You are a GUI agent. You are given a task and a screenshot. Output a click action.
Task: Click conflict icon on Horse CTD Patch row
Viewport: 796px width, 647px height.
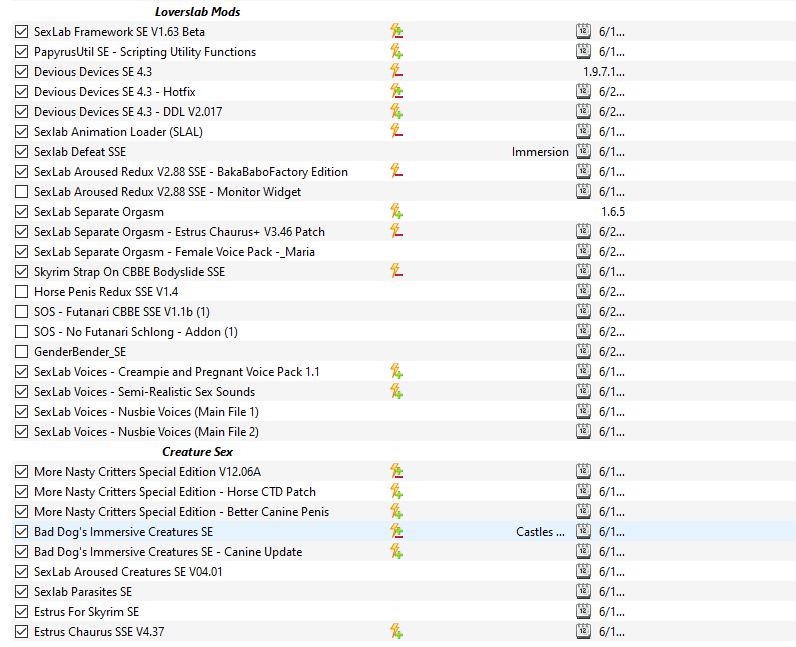(396, 492)
